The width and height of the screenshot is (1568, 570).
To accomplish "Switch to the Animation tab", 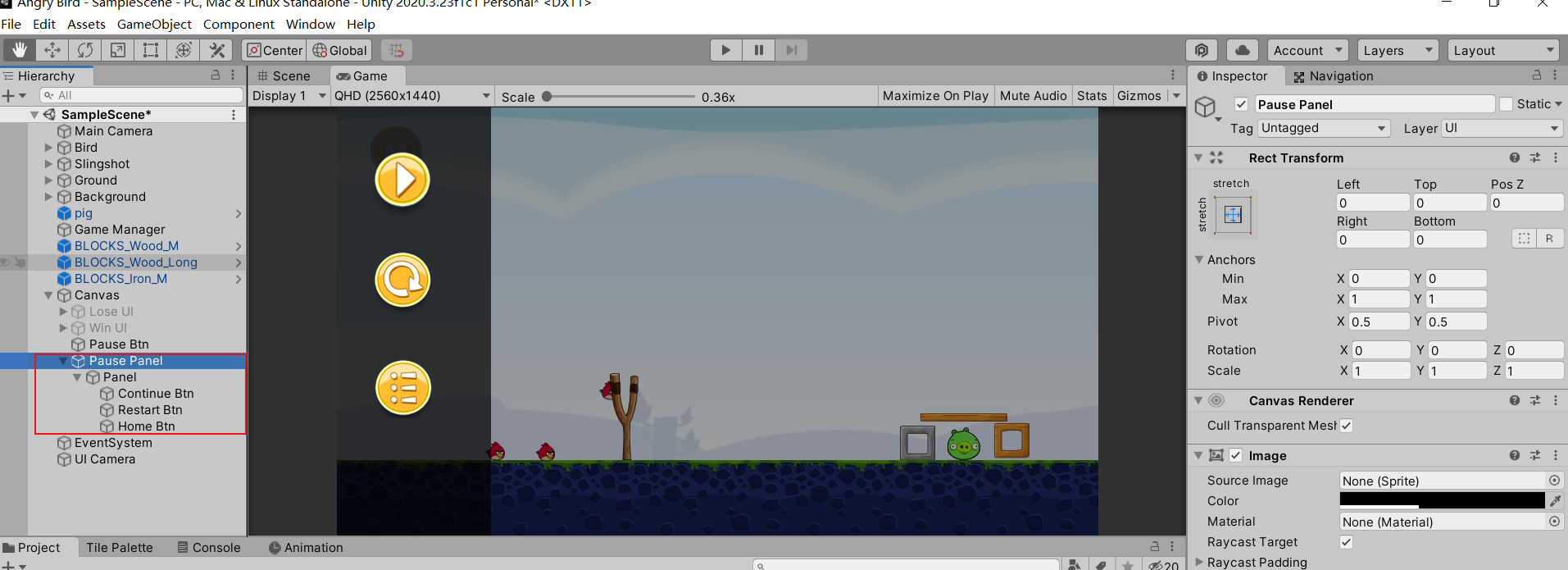I will [306, 547].
